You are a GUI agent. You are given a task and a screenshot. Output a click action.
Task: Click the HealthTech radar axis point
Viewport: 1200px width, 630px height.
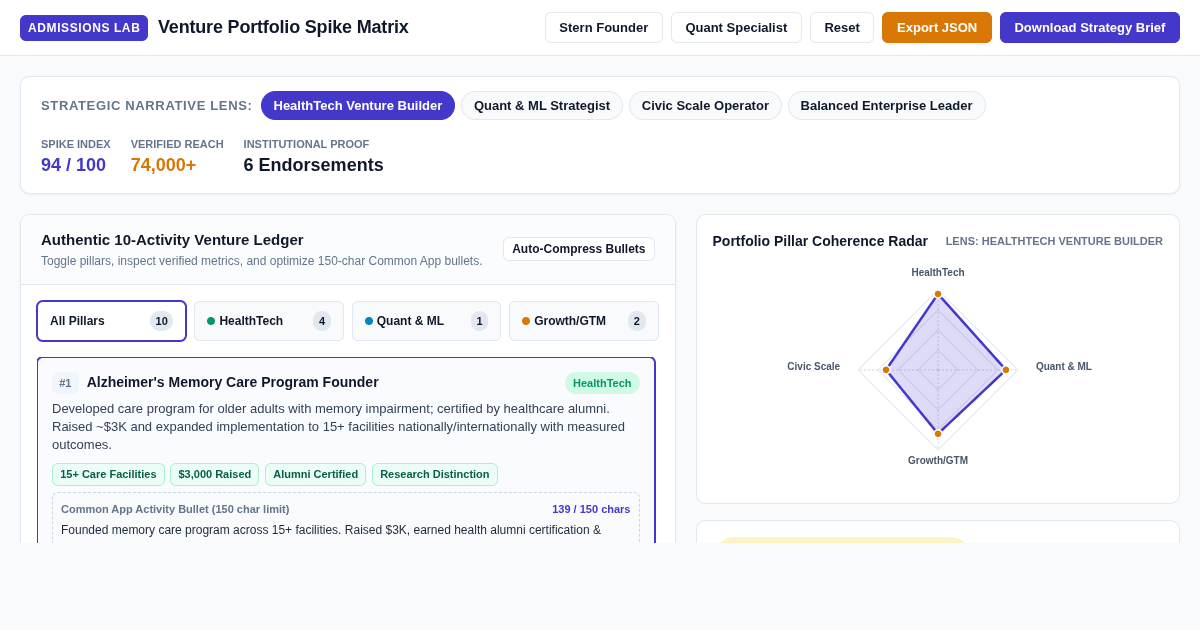(x=938, y=294)
